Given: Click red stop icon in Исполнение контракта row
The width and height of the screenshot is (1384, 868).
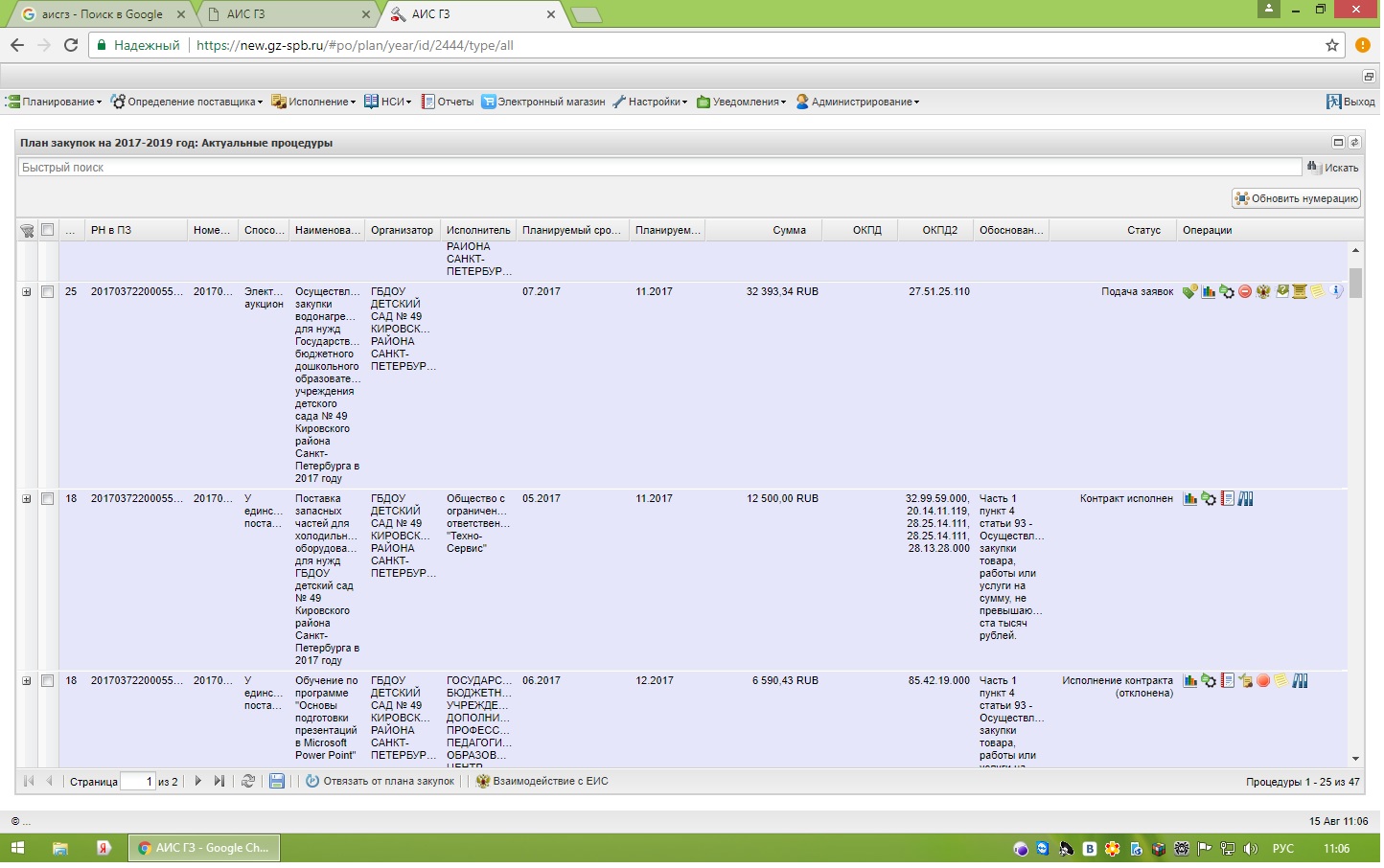Looking at the screenshot, I should pyautogui.click(x=1263, y=681).
